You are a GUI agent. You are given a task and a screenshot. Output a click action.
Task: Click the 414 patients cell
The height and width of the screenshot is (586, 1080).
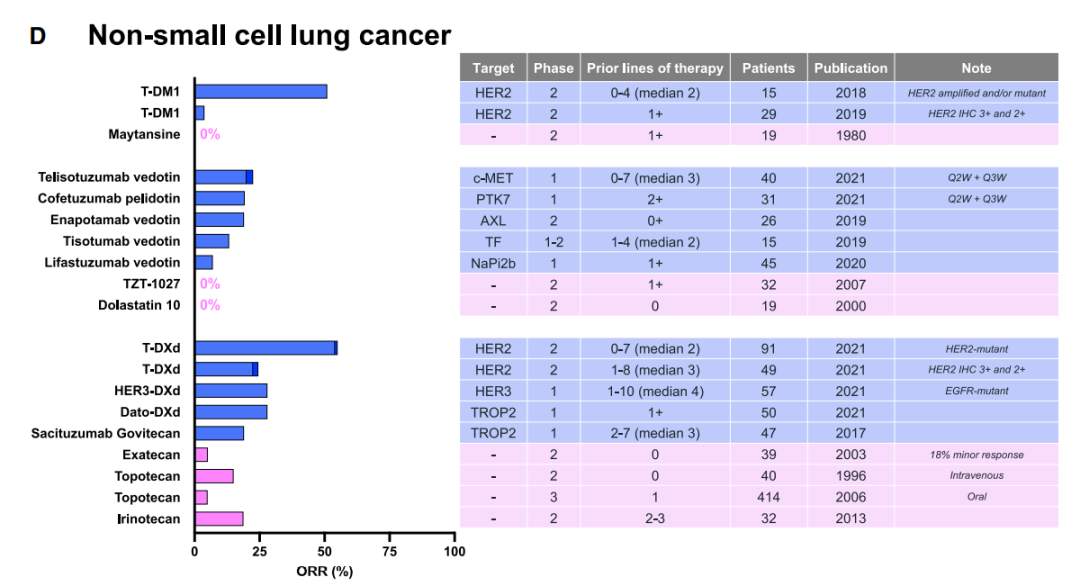(x=768, y=497)
